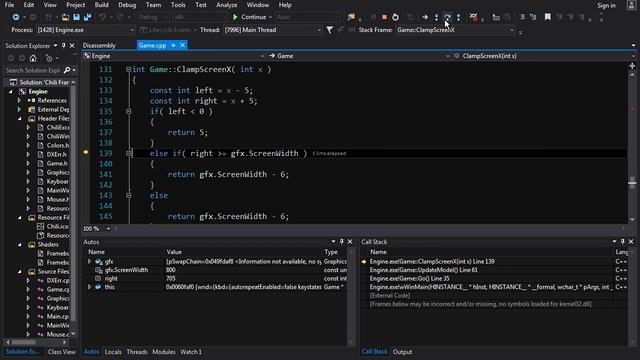Click the Continue button
The image size is (640, 360).
point(249,17)
